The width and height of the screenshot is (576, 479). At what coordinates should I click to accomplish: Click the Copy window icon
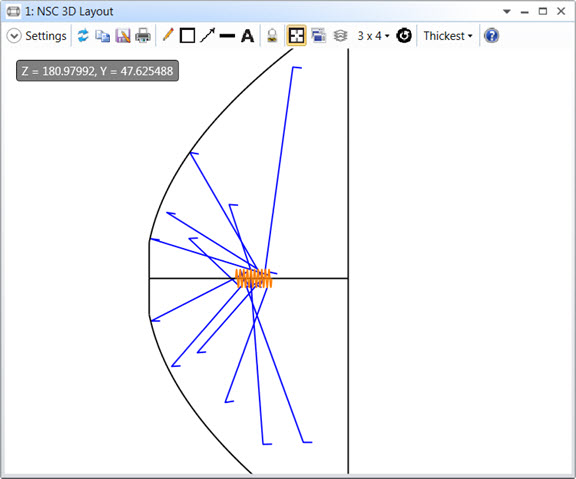102,36
